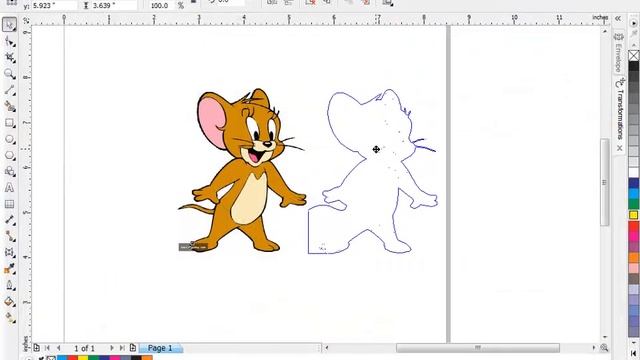Select the Polygon tool
Viewport: 640px width, 360px height.
tap(9, 156)
